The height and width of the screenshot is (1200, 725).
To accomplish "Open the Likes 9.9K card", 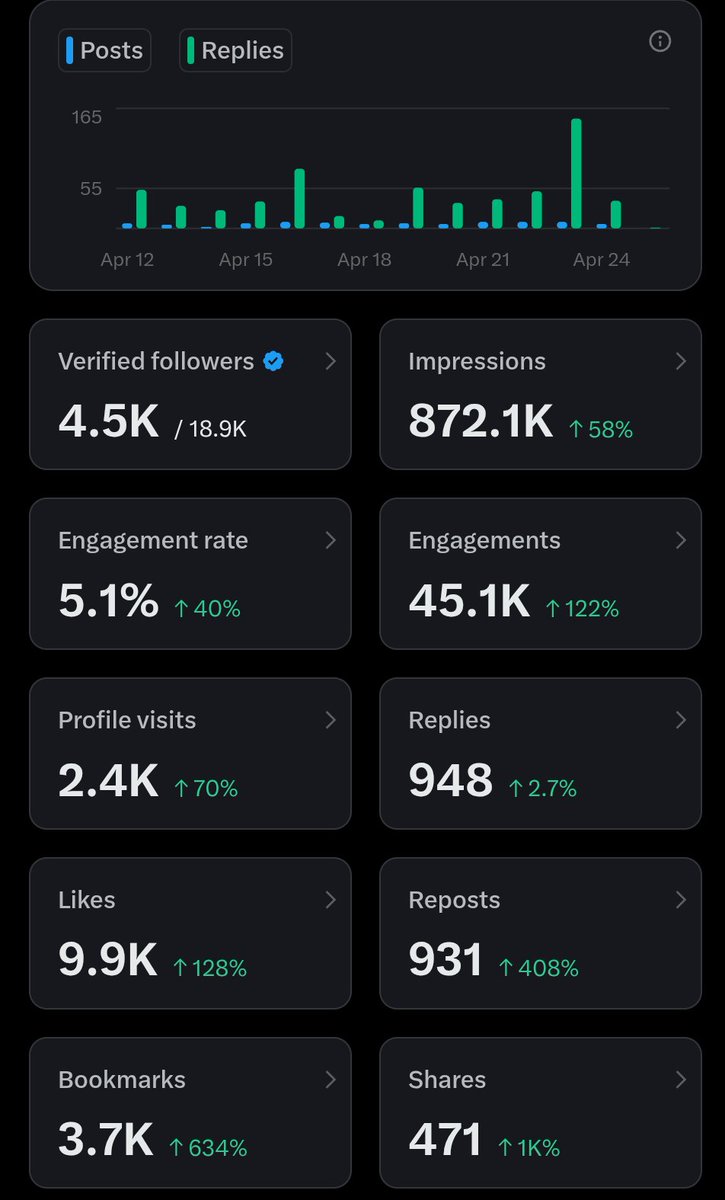I will pos(190,934).
